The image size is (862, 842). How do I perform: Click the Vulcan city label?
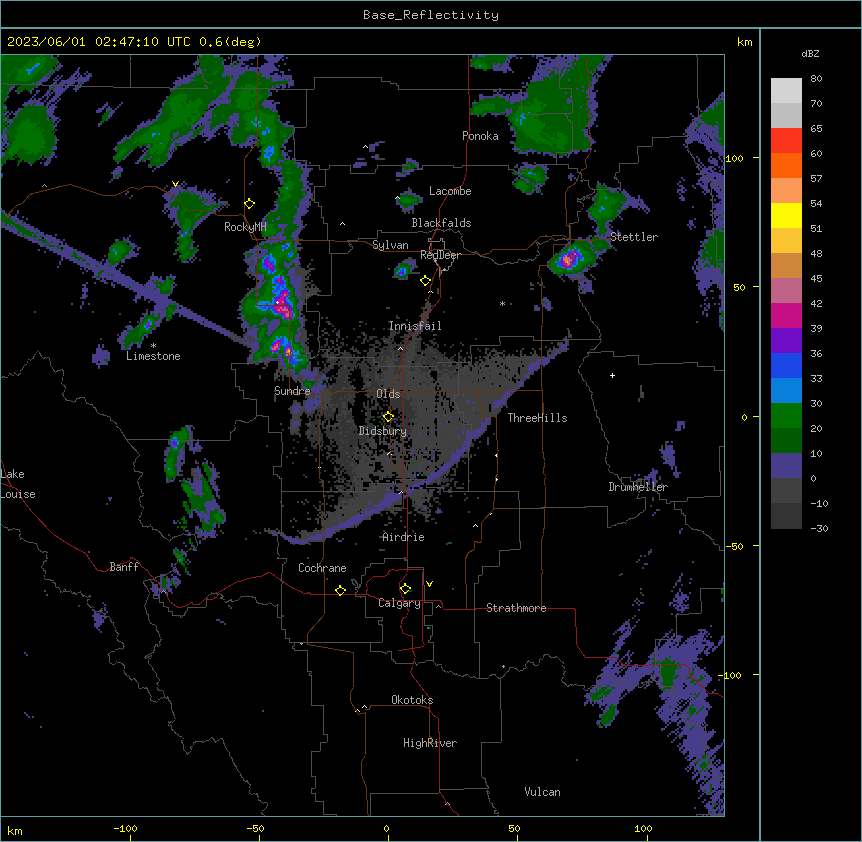[x=542, y=792]
